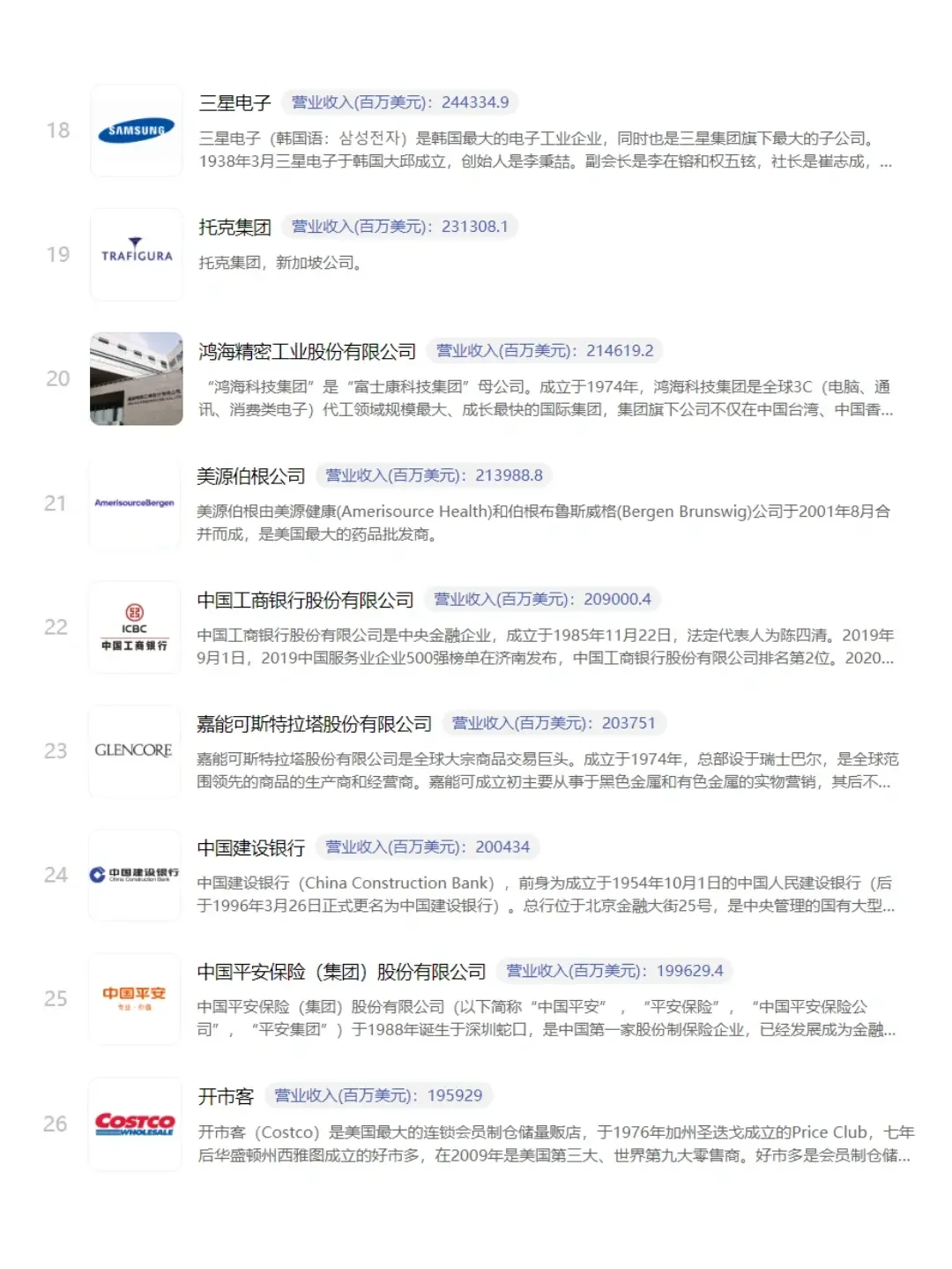952x1269 pixels.
Task: Click the Amerisource Health description text
Action: tap(543, 523)
